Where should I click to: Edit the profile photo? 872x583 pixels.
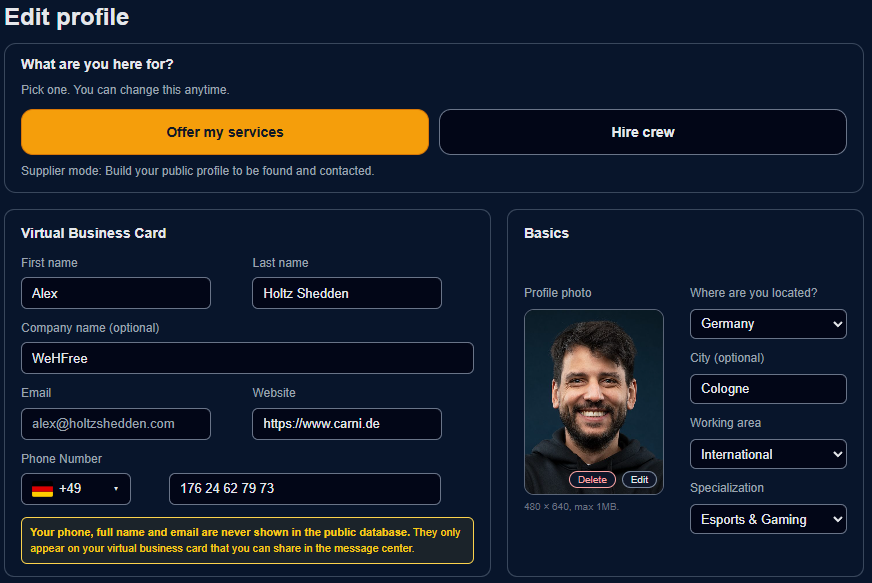click(640, 480)
